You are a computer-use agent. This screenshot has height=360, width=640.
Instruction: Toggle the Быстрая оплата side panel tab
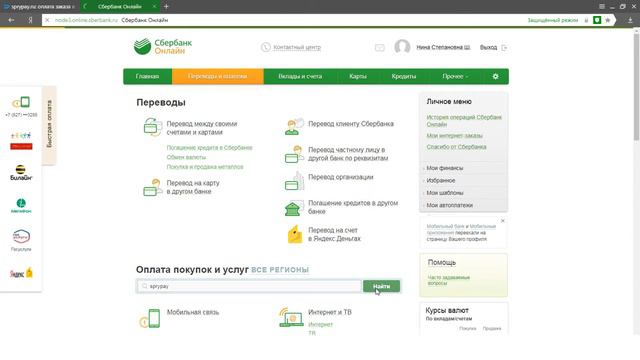point(49,124)
